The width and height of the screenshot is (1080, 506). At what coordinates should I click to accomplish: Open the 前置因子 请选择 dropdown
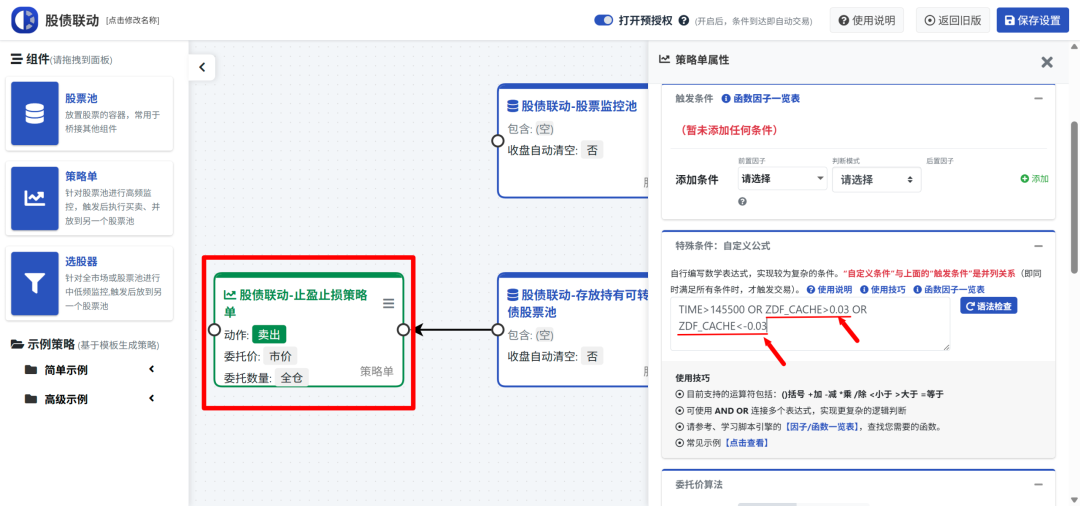coord(781,179)
